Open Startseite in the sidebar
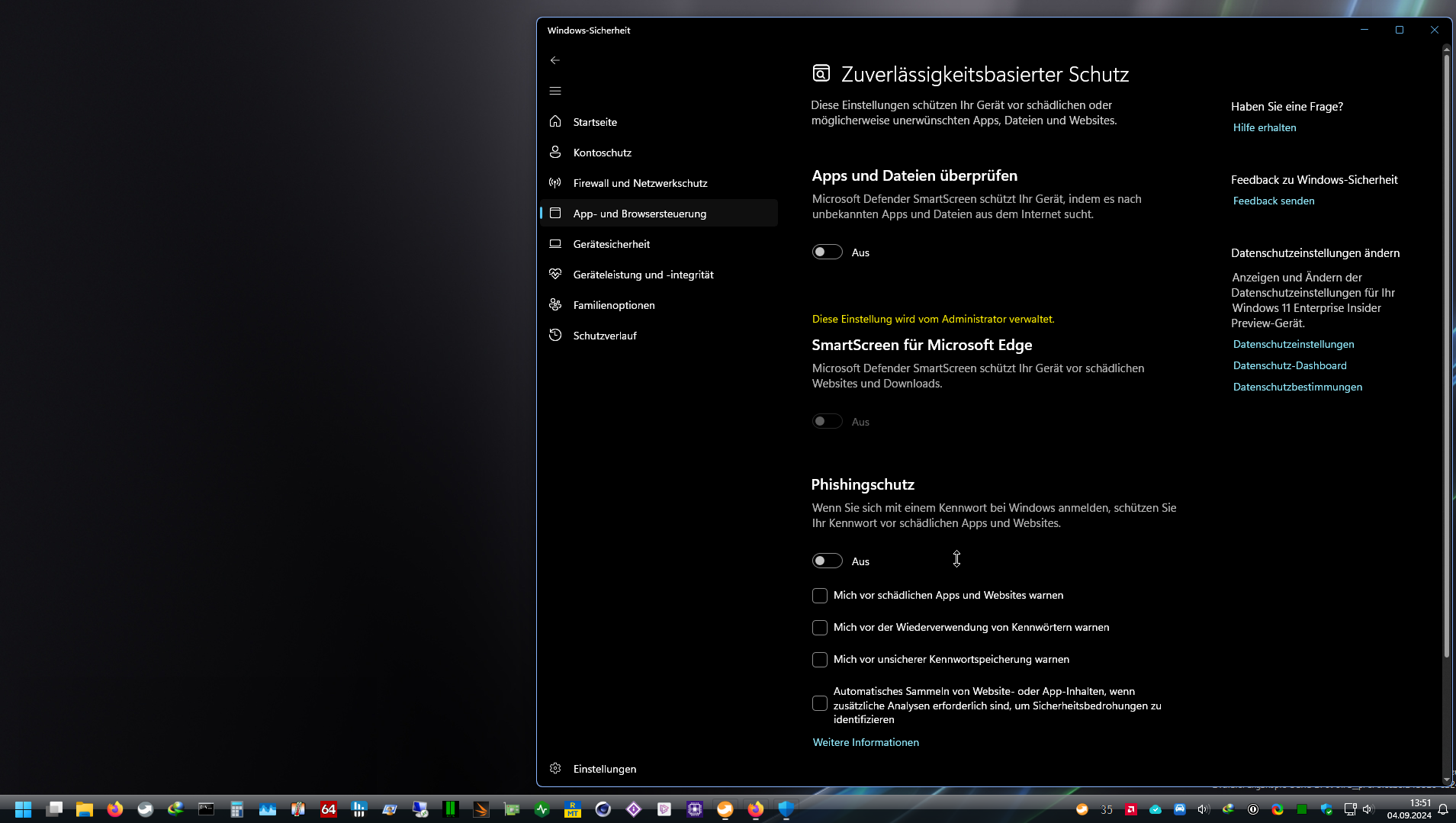 tap(659, 122)
